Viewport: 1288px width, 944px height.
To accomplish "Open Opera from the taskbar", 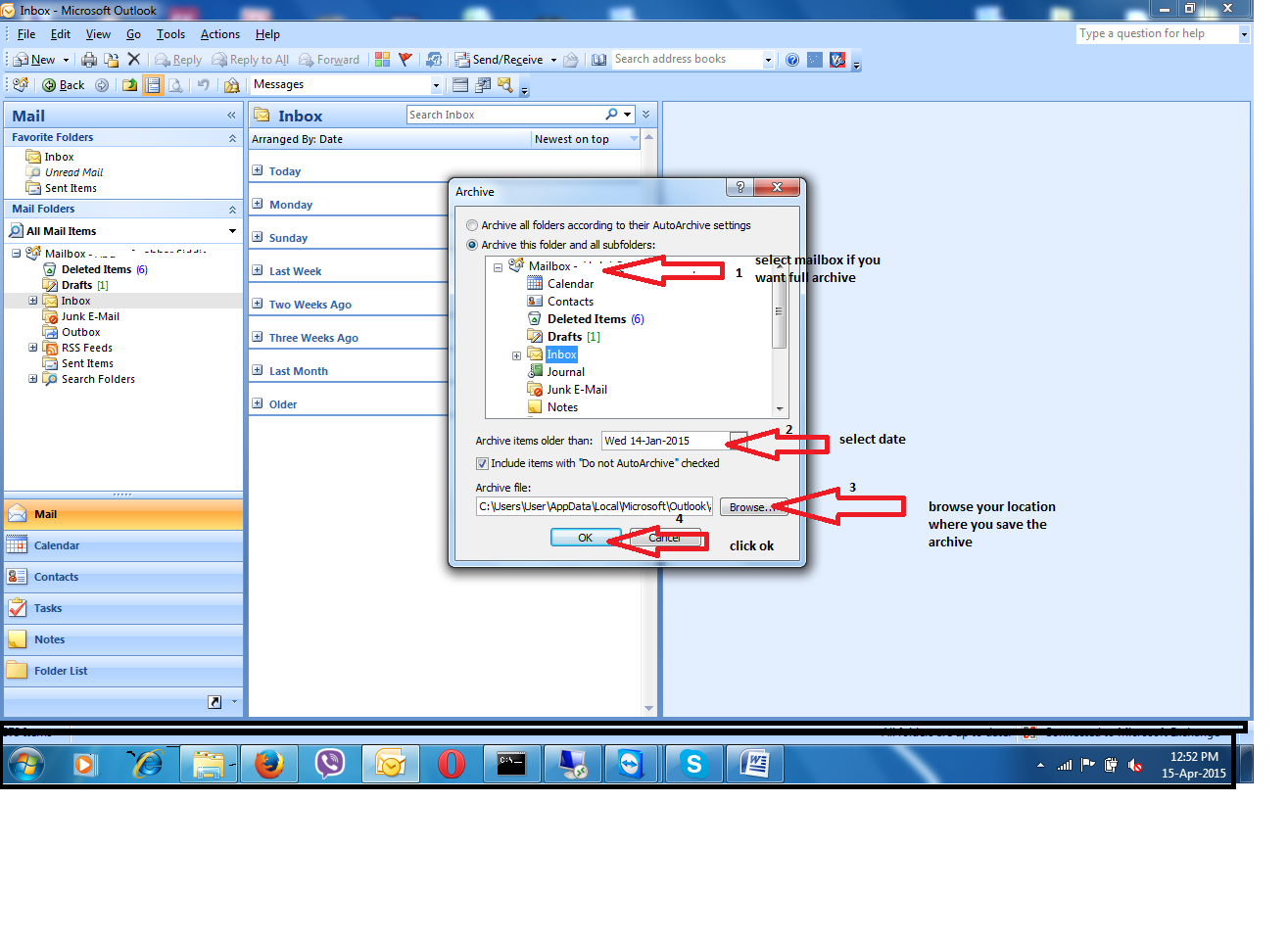I will coord(452,764).
